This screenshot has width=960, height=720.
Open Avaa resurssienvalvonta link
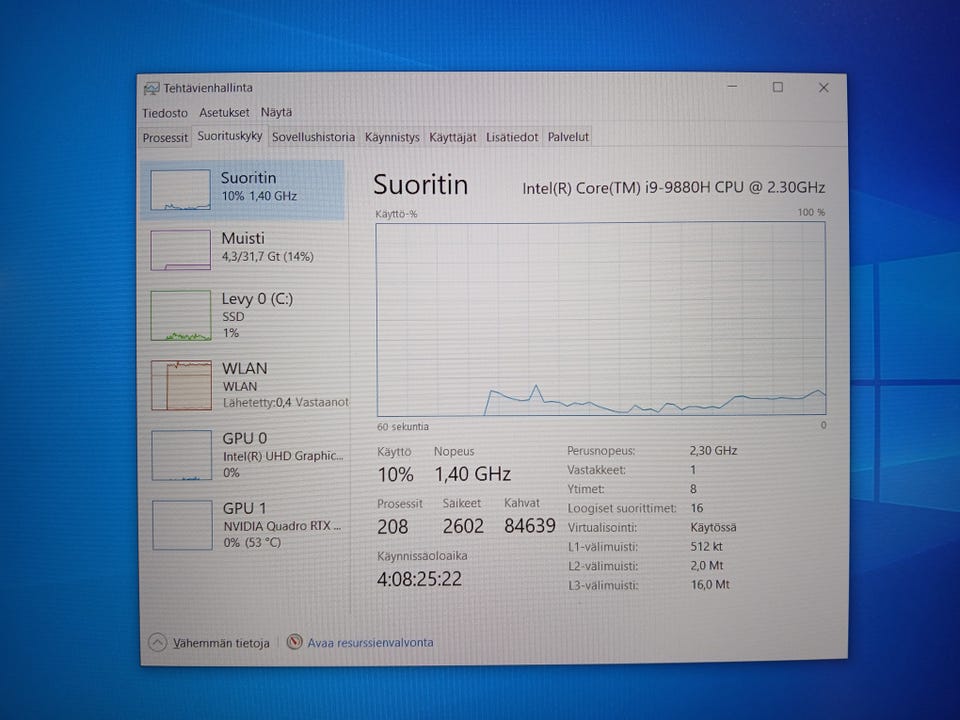(370, 643)
